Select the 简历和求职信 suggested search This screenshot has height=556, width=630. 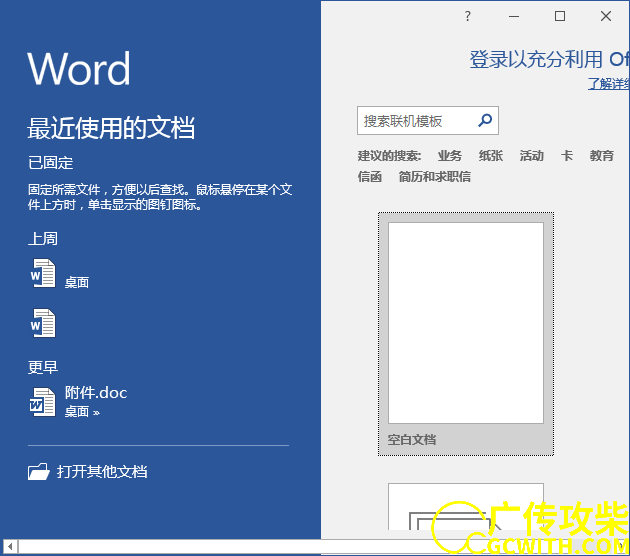click(435, 176)
